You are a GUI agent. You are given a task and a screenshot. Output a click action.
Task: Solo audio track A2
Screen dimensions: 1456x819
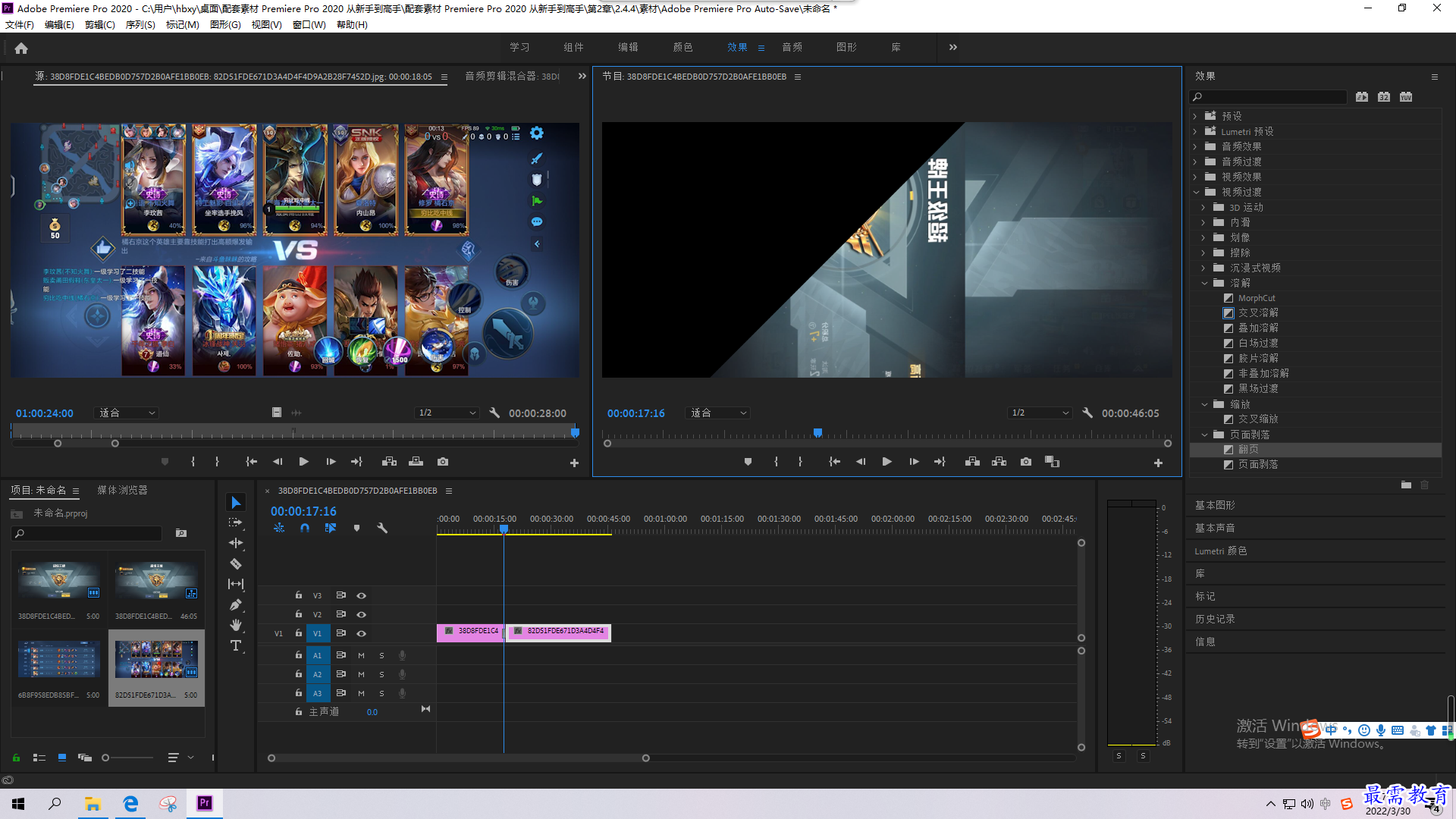pyautogui.click(x=382, y=674)
